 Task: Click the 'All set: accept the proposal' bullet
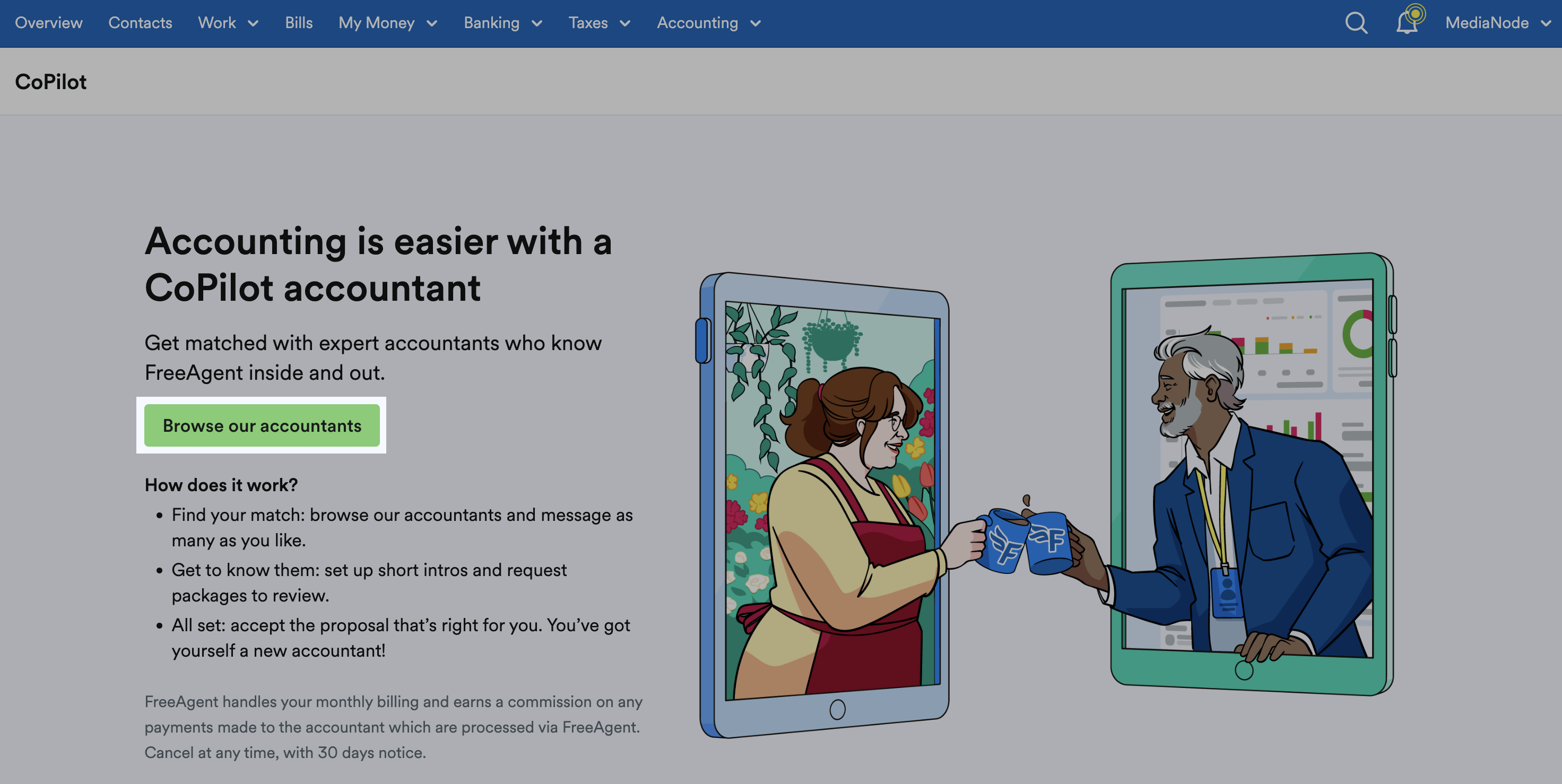pos(401,638)
